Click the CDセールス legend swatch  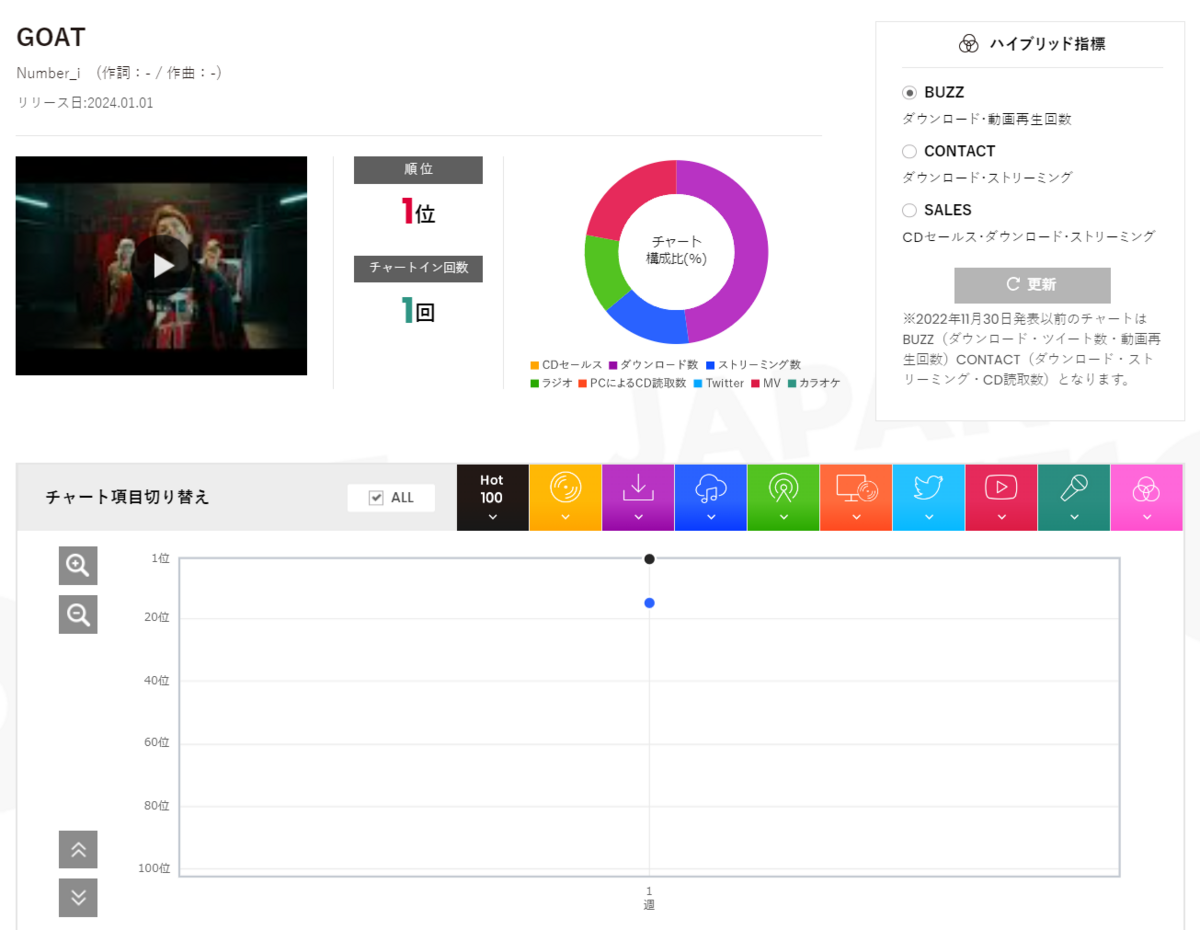(x=535, y=365)
